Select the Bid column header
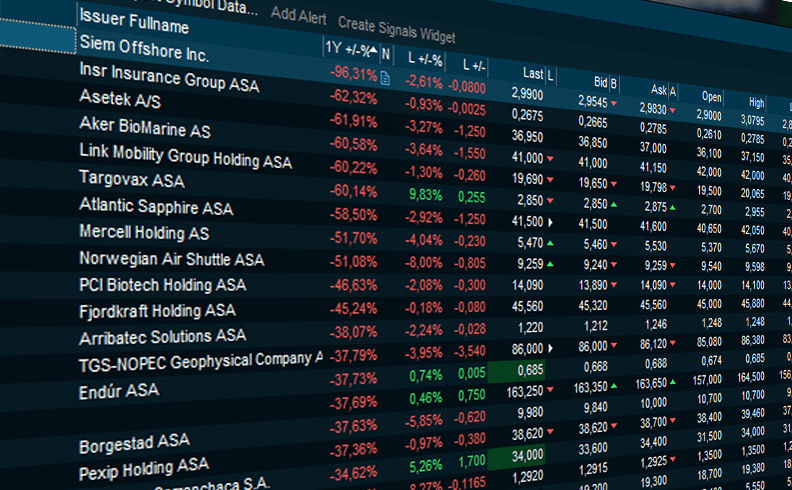Image resolution: width=792 pixels, height=490 pixels. 600,81
